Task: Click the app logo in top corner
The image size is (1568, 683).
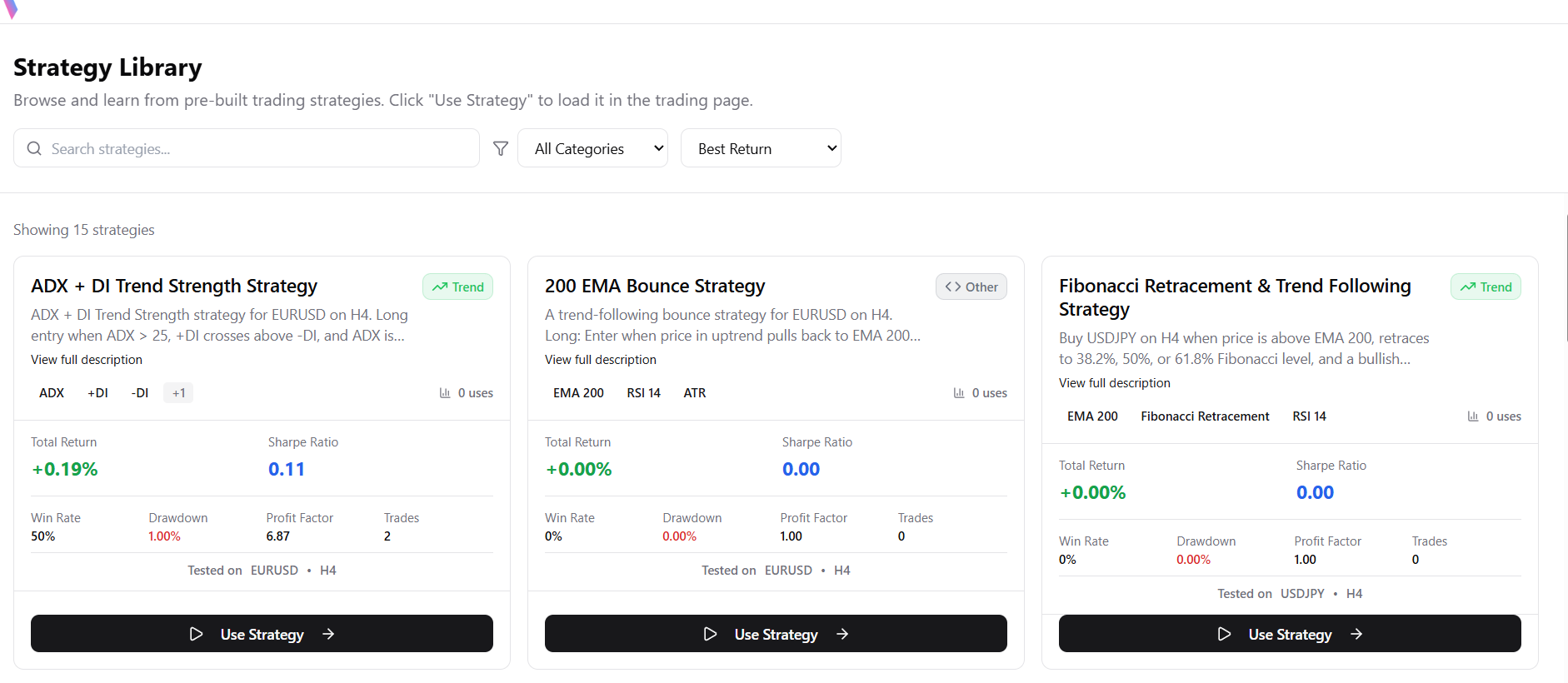Action: [11, 8]
